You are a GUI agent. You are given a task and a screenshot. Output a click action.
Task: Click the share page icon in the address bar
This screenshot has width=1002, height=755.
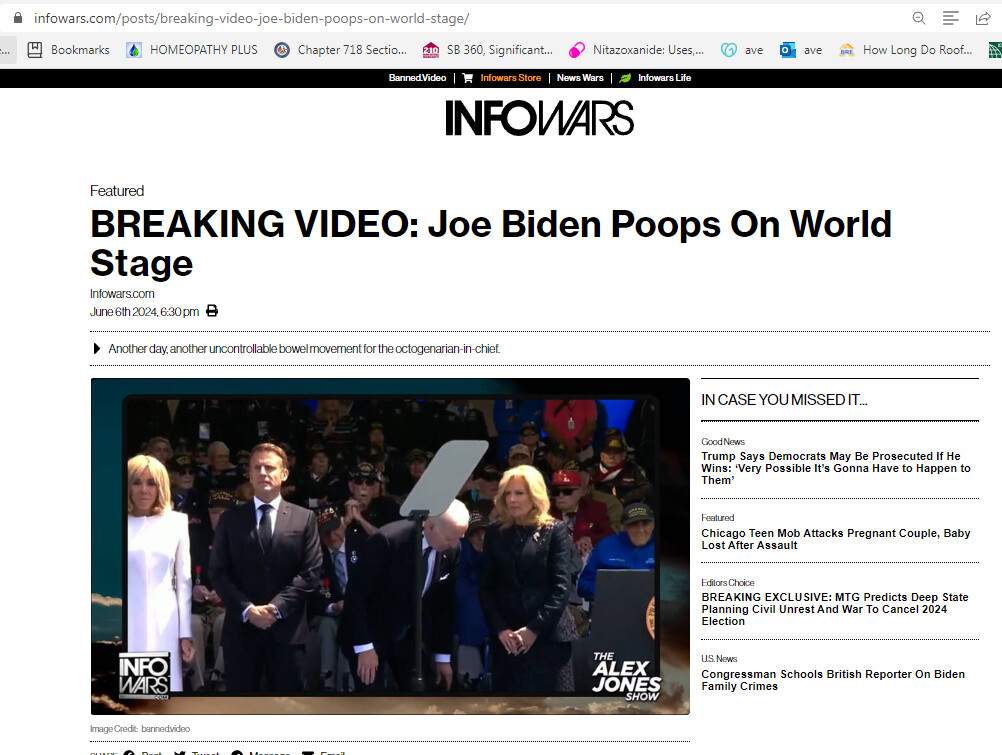coord(983,18)
